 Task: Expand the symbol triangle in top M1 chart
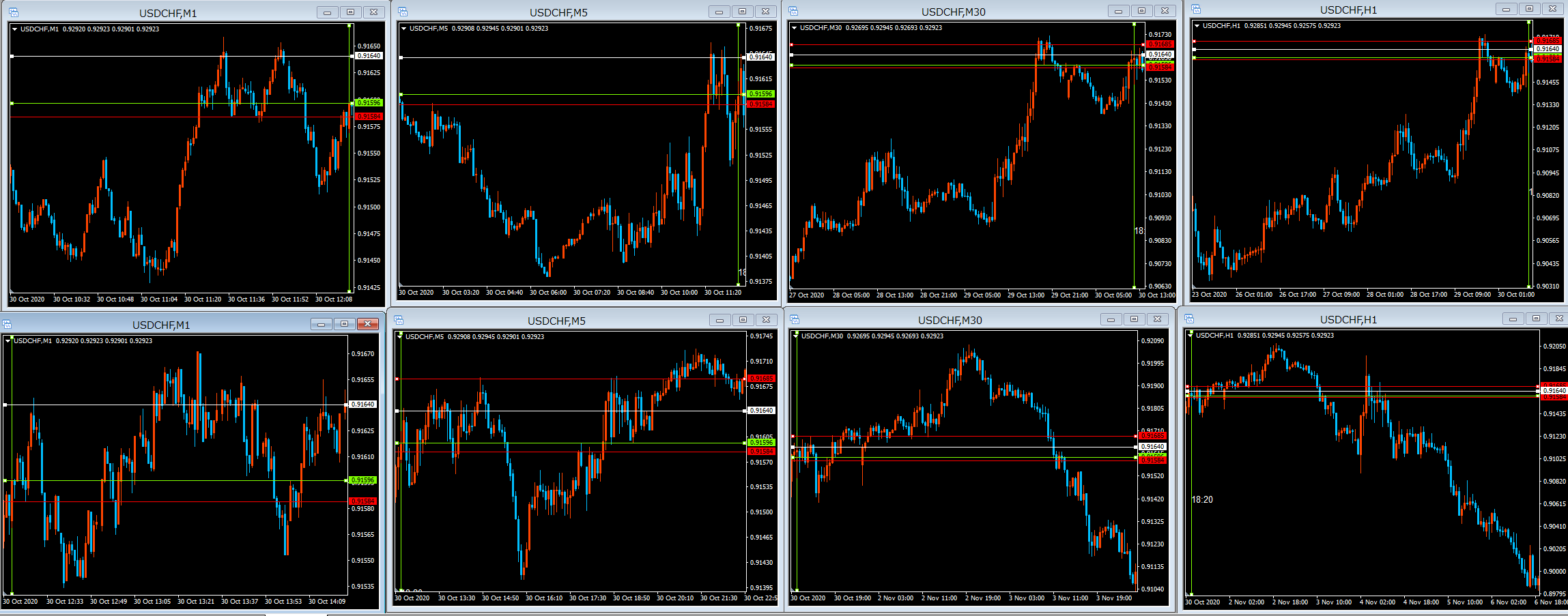pos(15,29)
